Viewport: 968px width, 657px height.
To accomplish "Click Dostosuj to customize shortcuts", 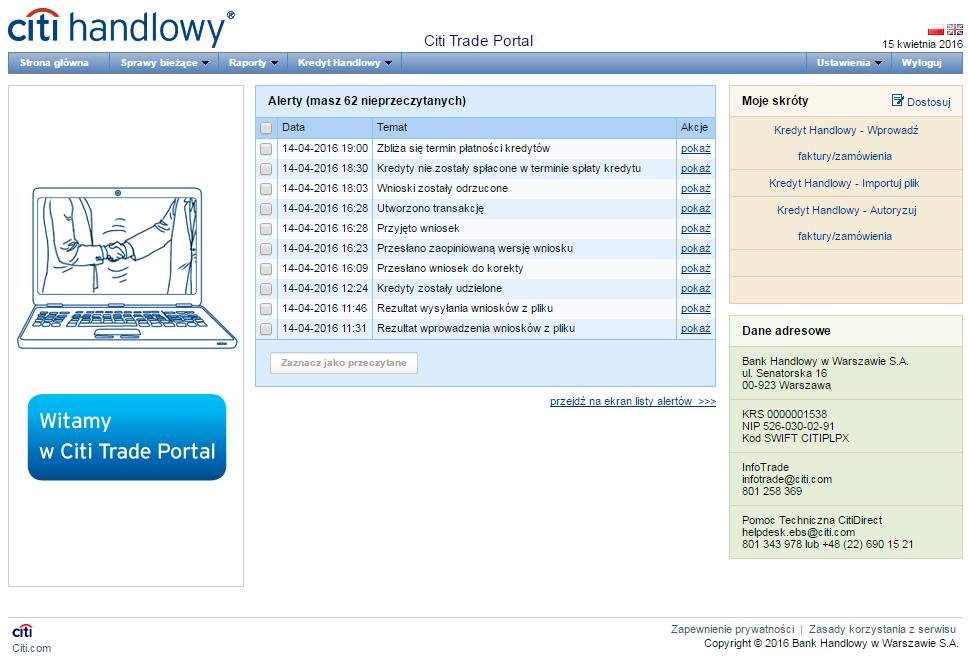I will point(928,102).
